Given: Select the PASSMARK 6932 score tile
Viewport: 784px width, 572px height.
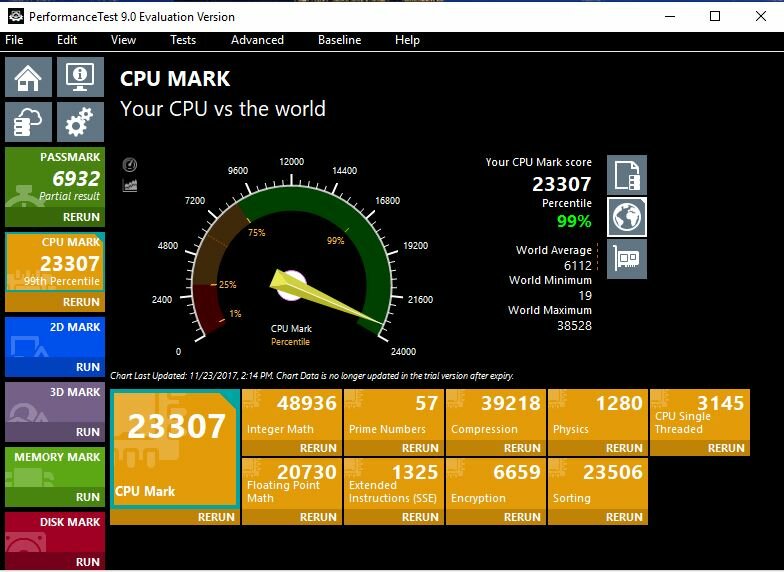Looking at the screenshot, I should (x=55, y=178).
